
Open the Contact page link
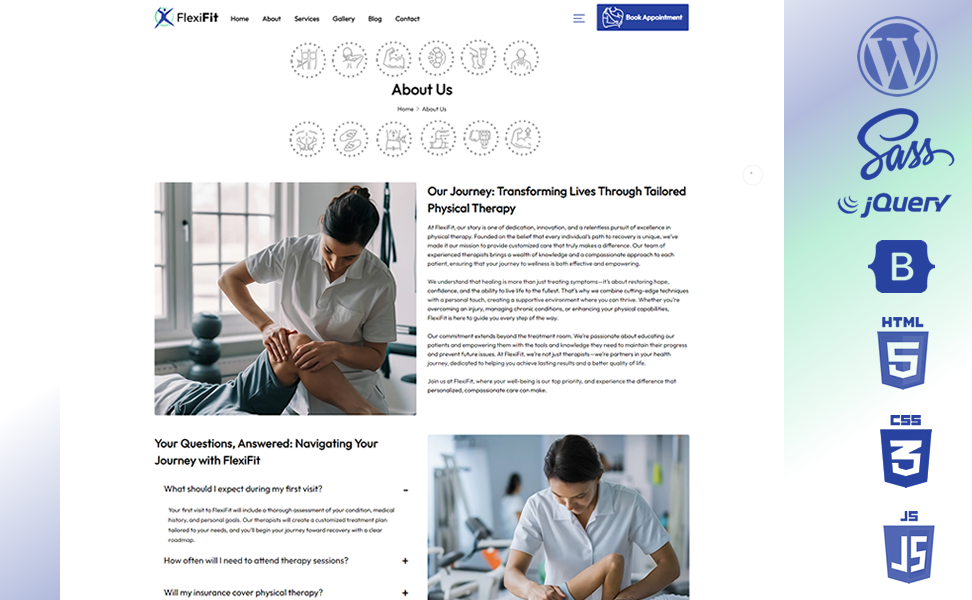click(x=407, y=19)
